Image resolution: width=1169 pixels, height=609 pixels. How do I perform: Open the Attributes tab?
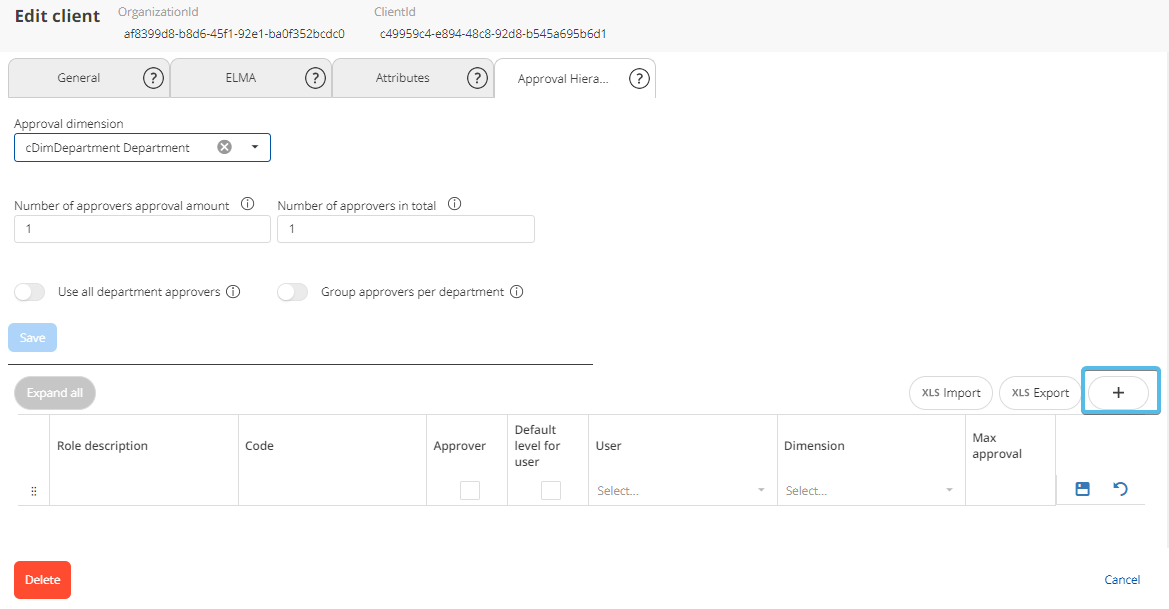click(402, 78)
